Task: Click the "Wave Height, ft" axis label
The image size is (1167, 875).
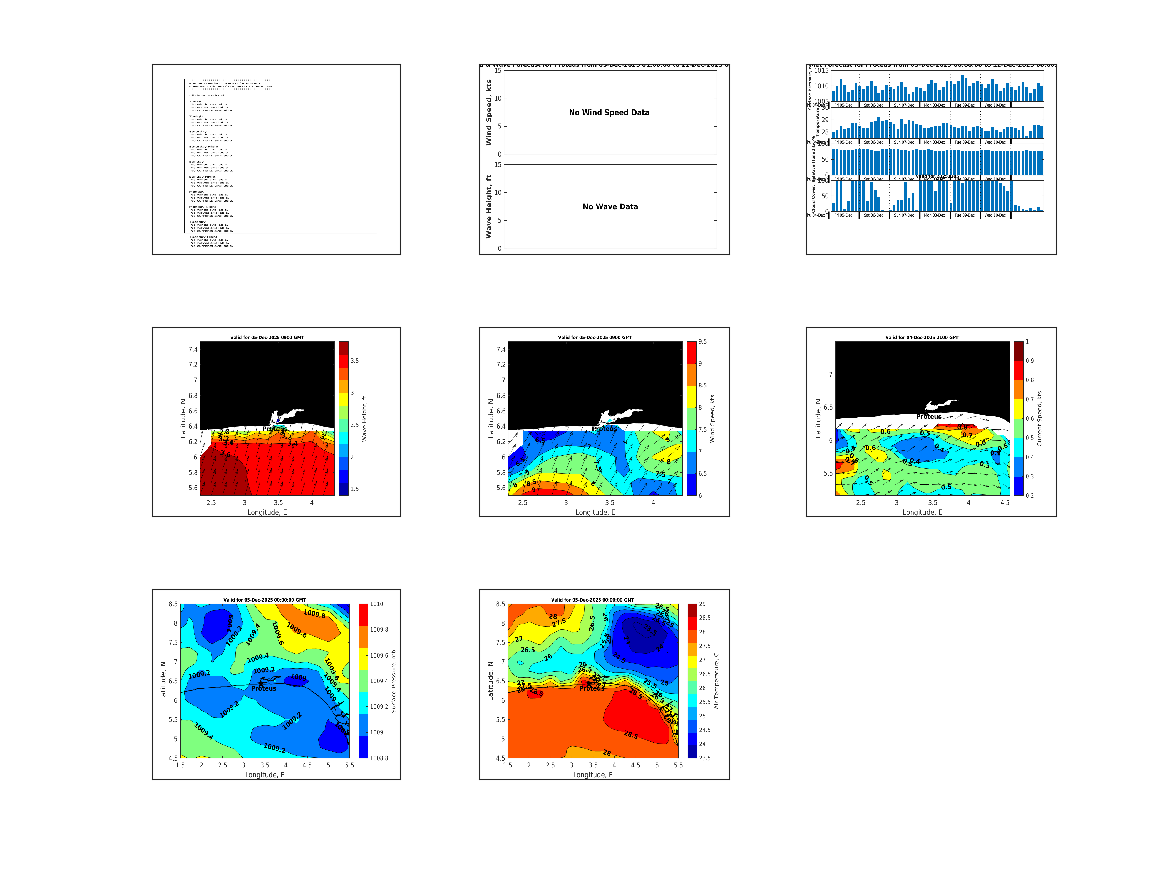Action: click(489, 206)
